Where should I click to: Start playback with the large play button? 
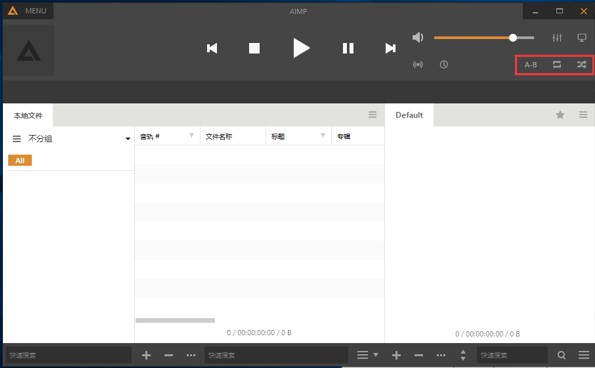[301, 48]
